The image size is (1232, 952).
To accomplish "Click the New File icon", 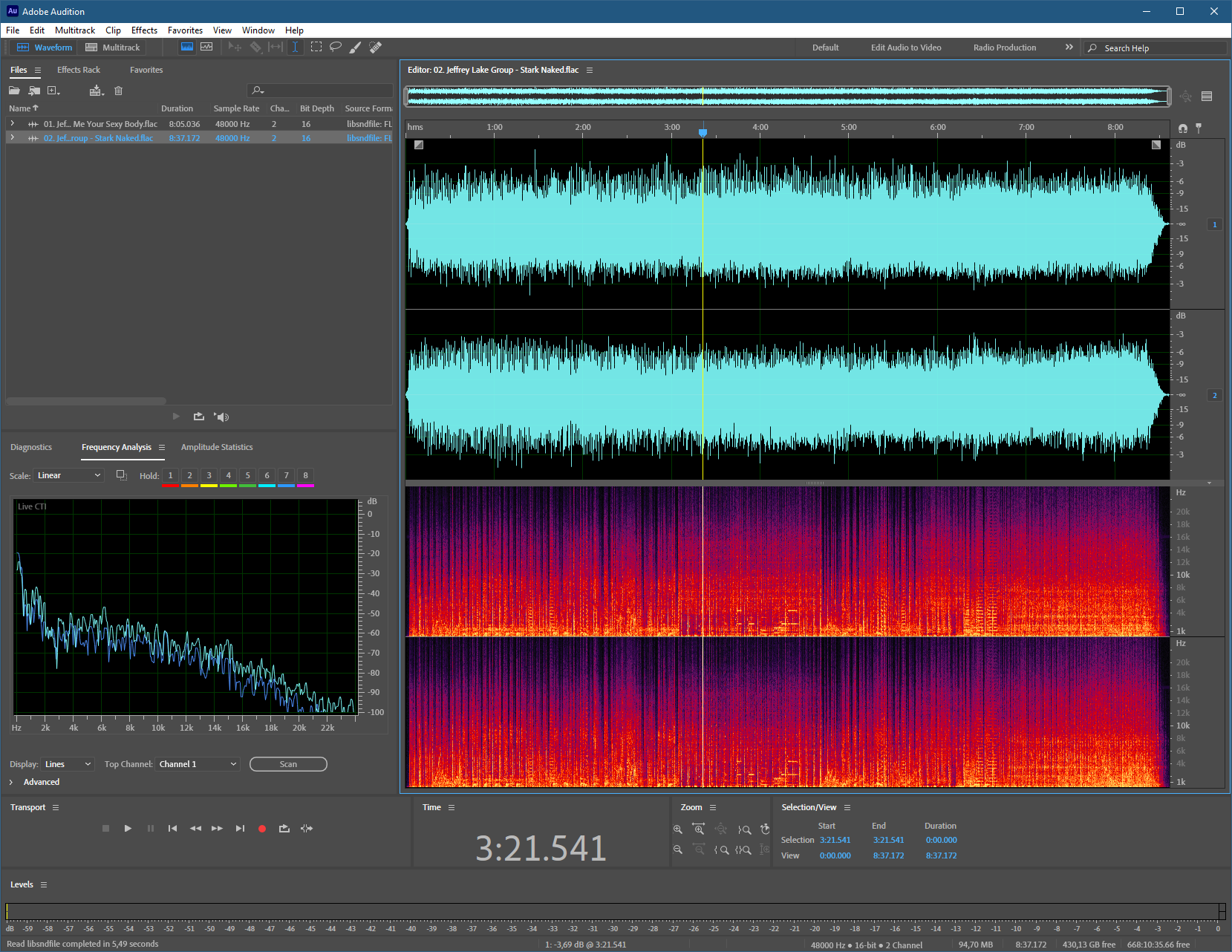I will [x=53, y=91].
